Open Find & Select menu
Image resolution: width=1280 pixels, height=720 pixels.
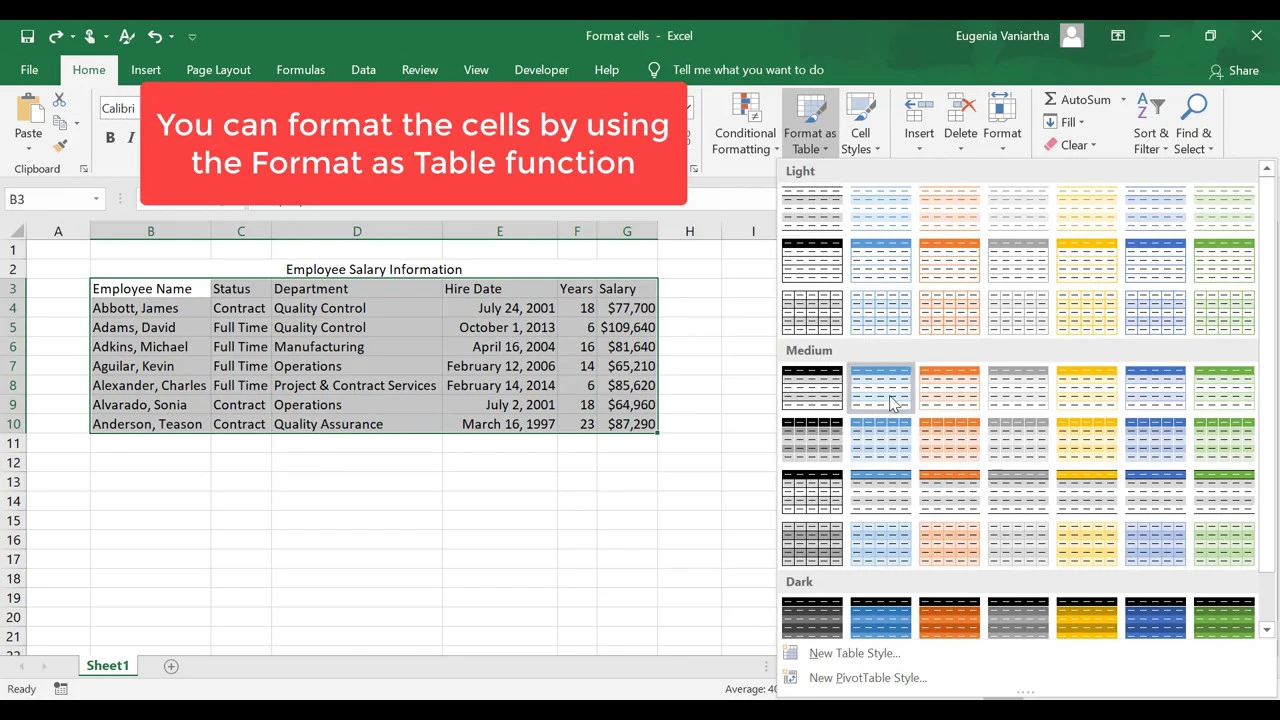pos(1193,124)
